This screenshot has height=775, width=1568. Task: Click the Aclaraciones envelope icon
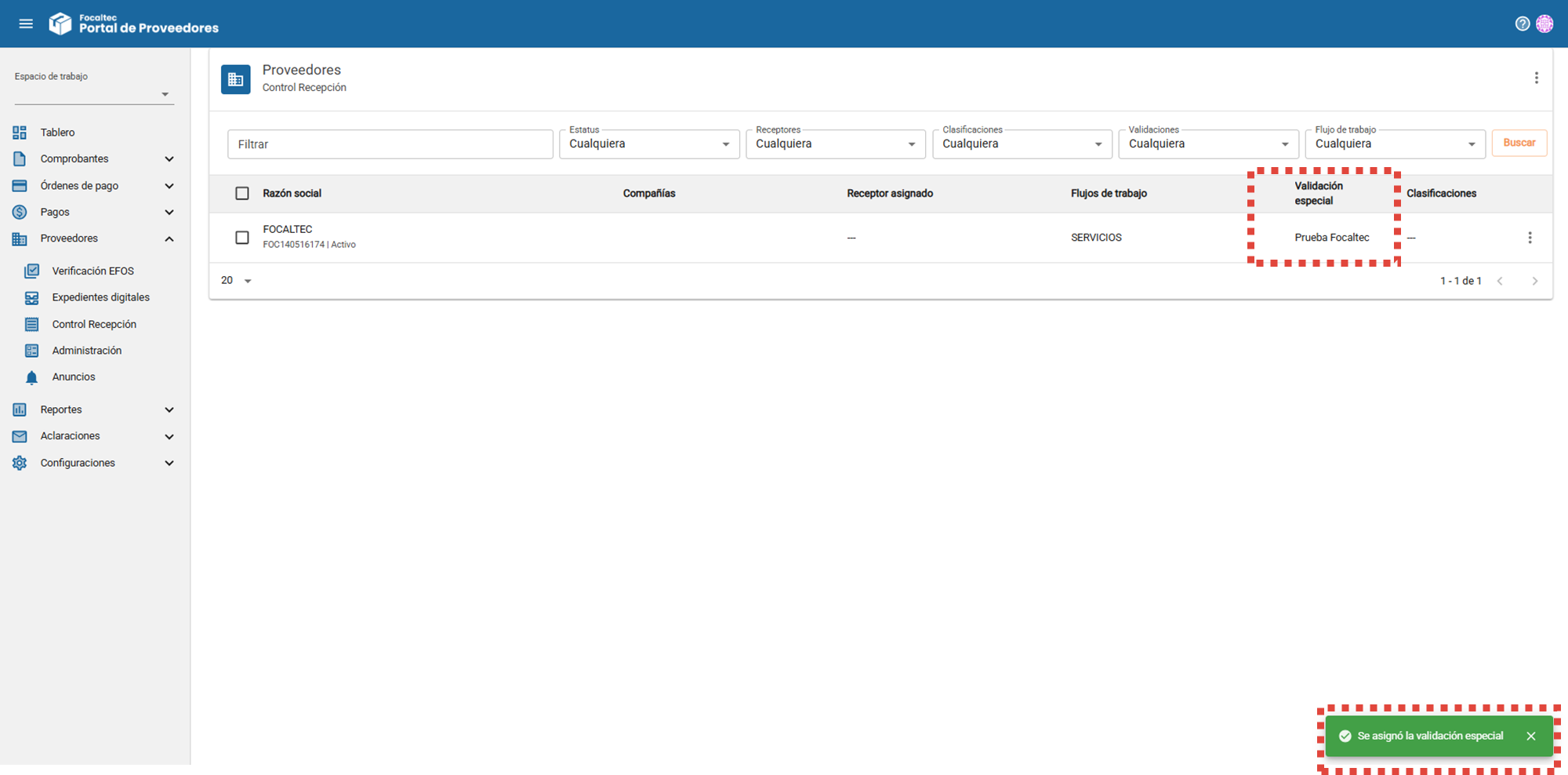coord(20,436)
